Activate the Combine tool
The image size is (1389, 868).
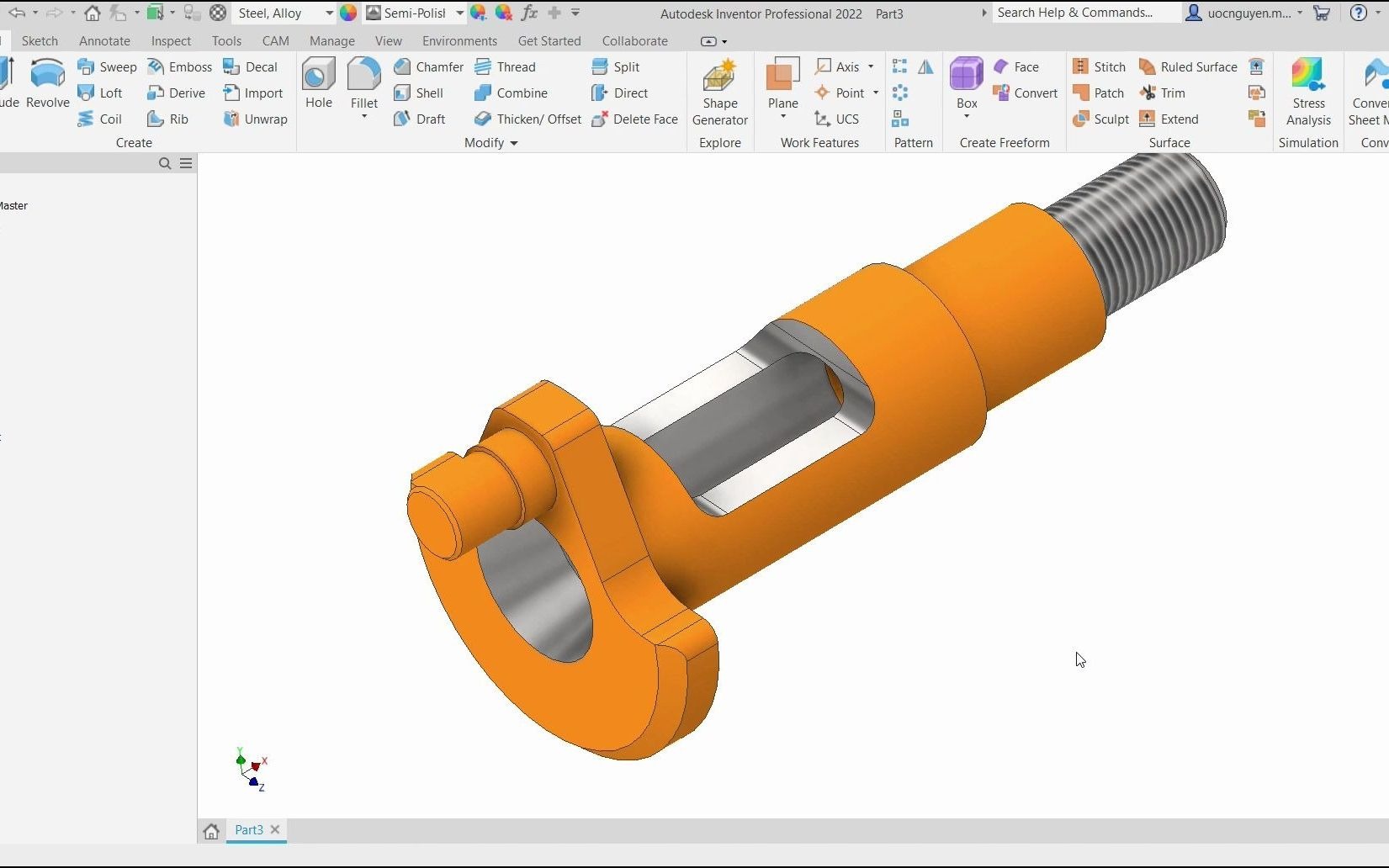coord(512,93)
